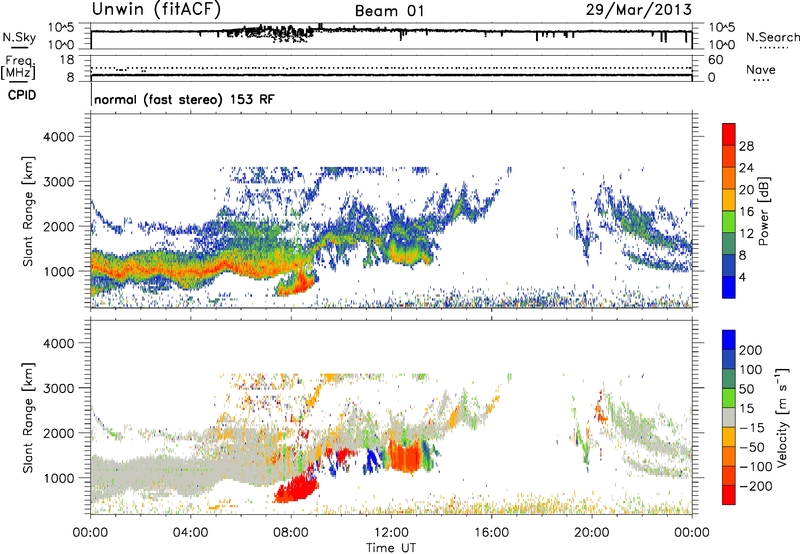Click the '4' power colorbar tick
The width and height of the screenshot is (800, 554).
tap(742, 278)
